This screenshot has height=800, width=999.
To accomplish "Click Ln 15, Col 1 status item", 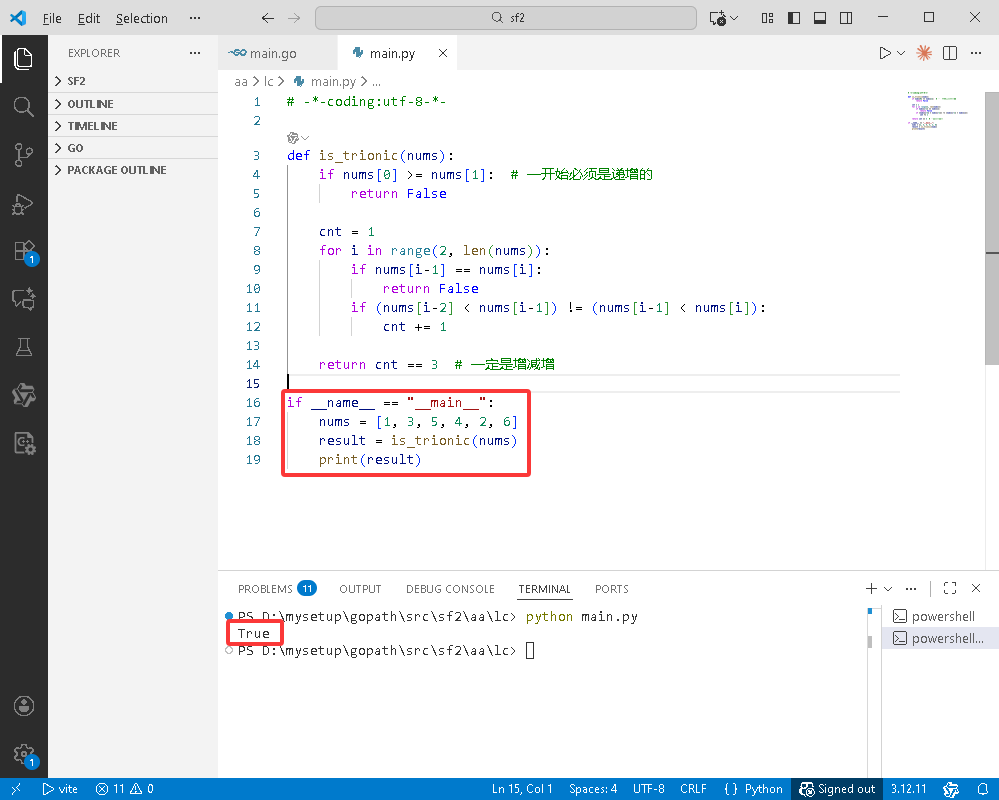I will coord(522,789).
